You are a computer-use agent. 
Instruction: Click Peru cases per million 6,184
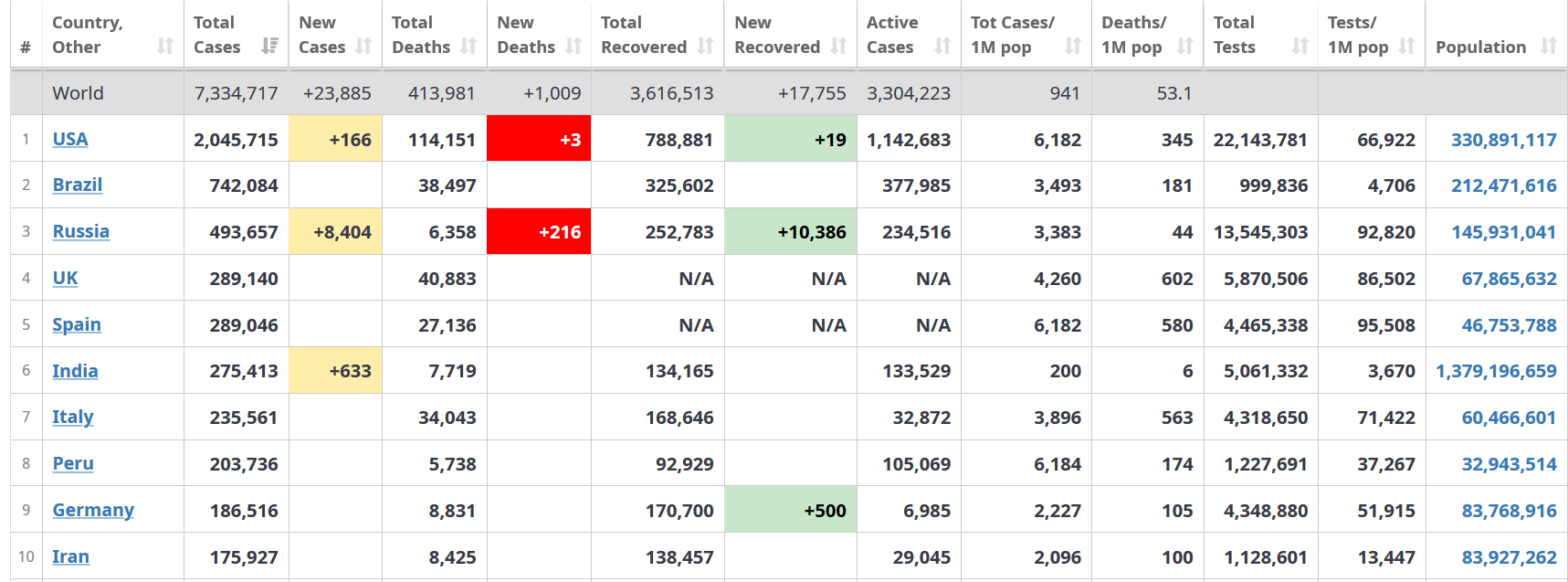click(1058, 464)
